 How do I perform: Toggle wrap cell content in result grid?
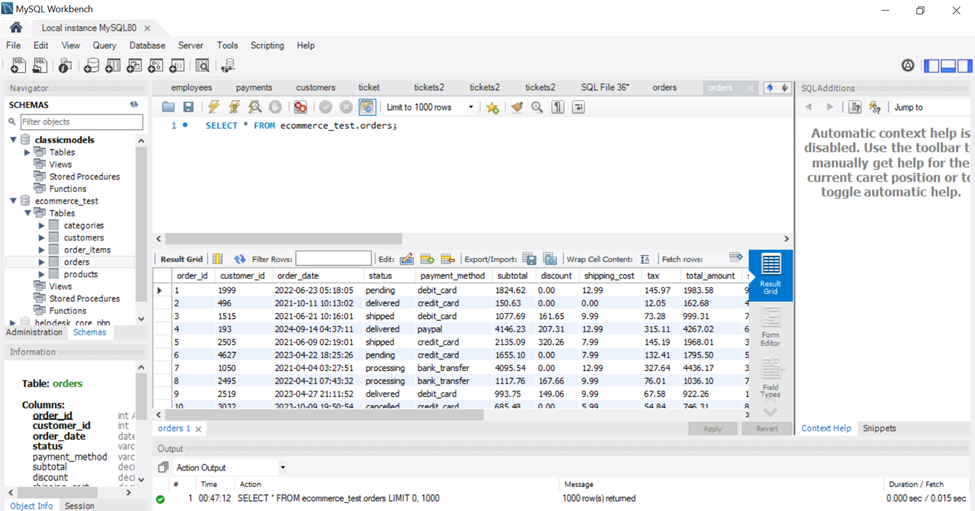tap(645, 259)
